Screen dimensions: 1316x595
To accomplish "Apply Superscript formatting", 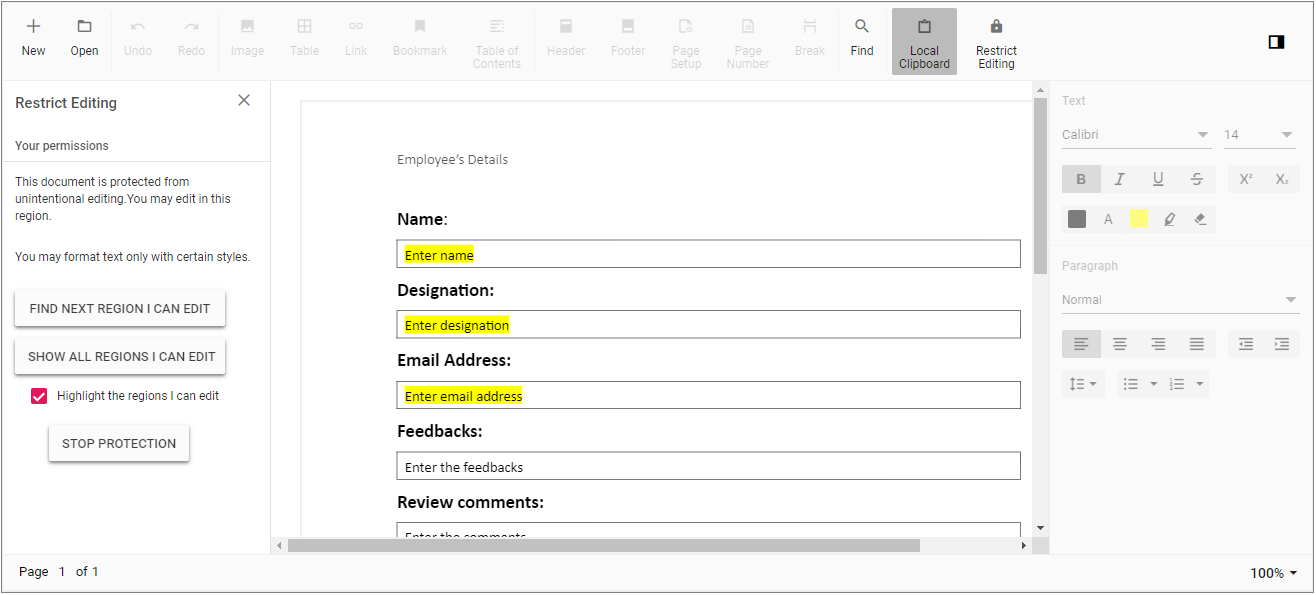I will [1246, 179].
